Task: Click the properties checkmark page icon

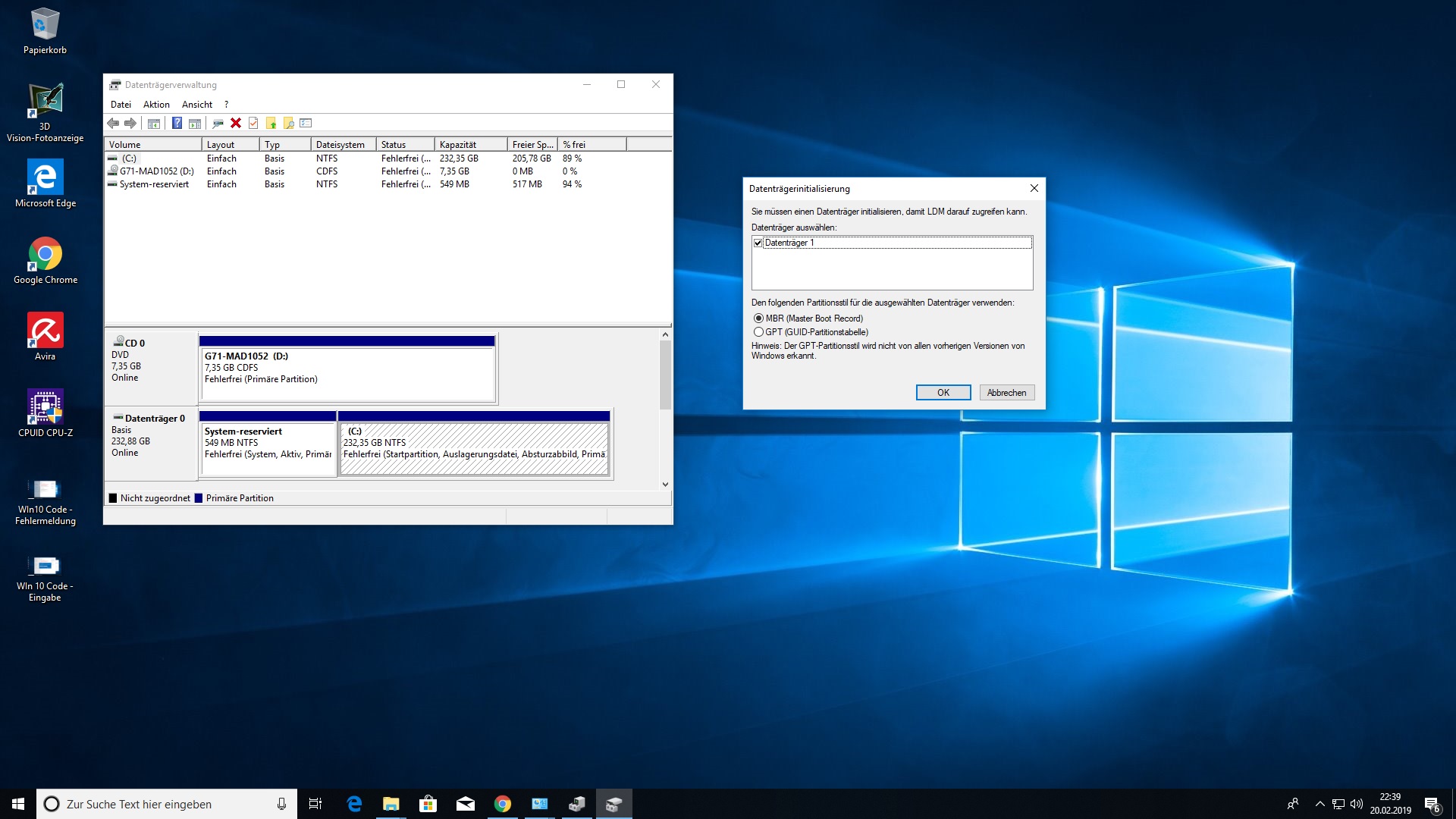Action: (x=253, y=123)
